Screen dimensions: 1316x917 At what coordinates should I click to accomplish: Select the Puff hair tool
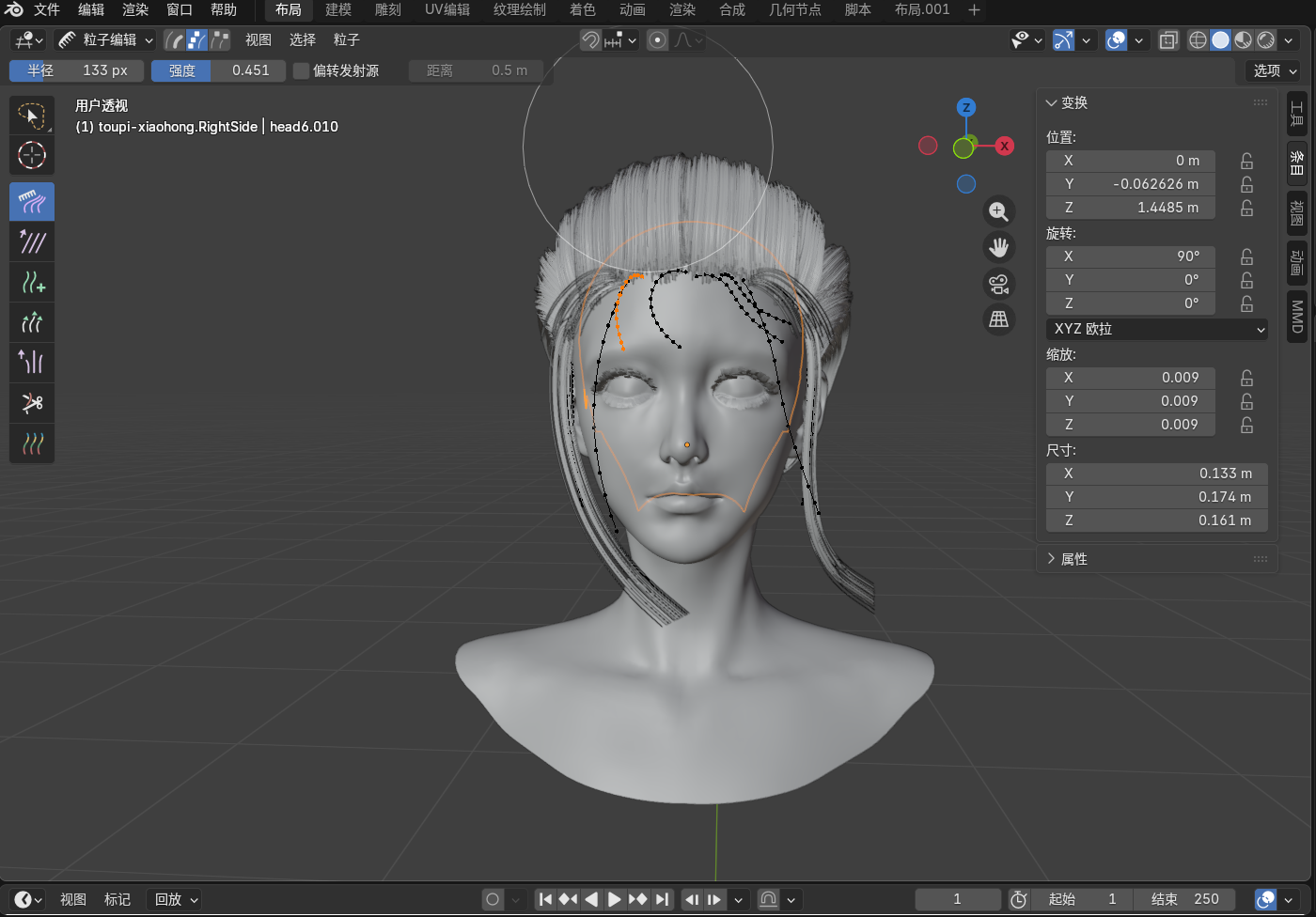32,363
